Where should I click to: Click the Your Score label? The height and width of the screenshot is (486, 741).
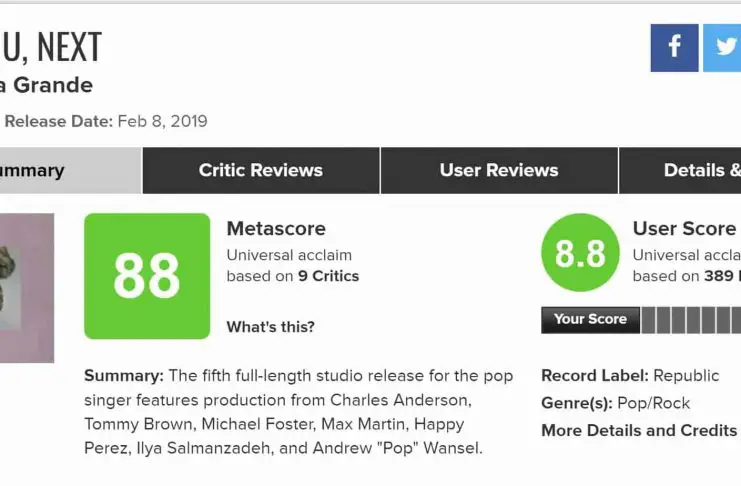pos(590,320)
